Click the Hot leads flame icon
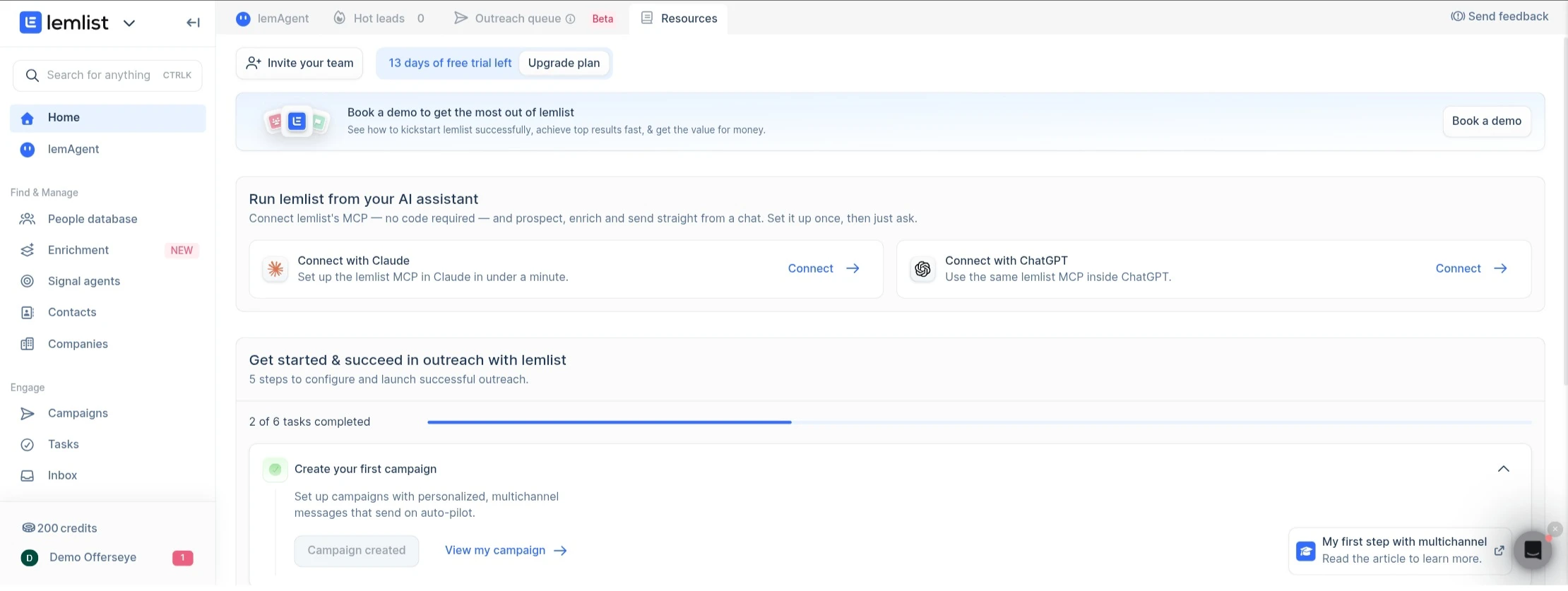This screenshot has width=1568, height=591. click(340, 18)
